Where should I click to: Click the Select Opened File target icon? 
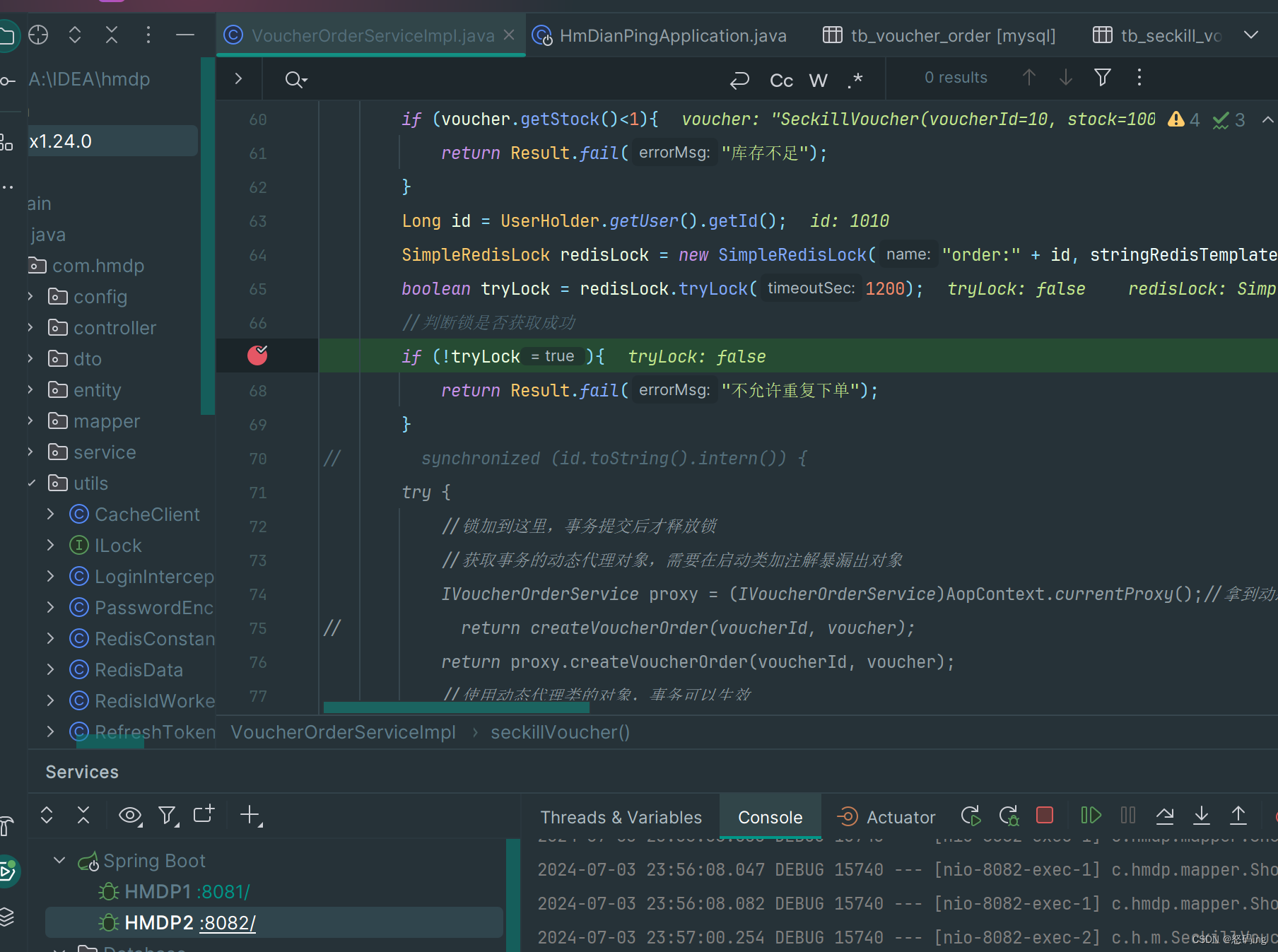38,35
